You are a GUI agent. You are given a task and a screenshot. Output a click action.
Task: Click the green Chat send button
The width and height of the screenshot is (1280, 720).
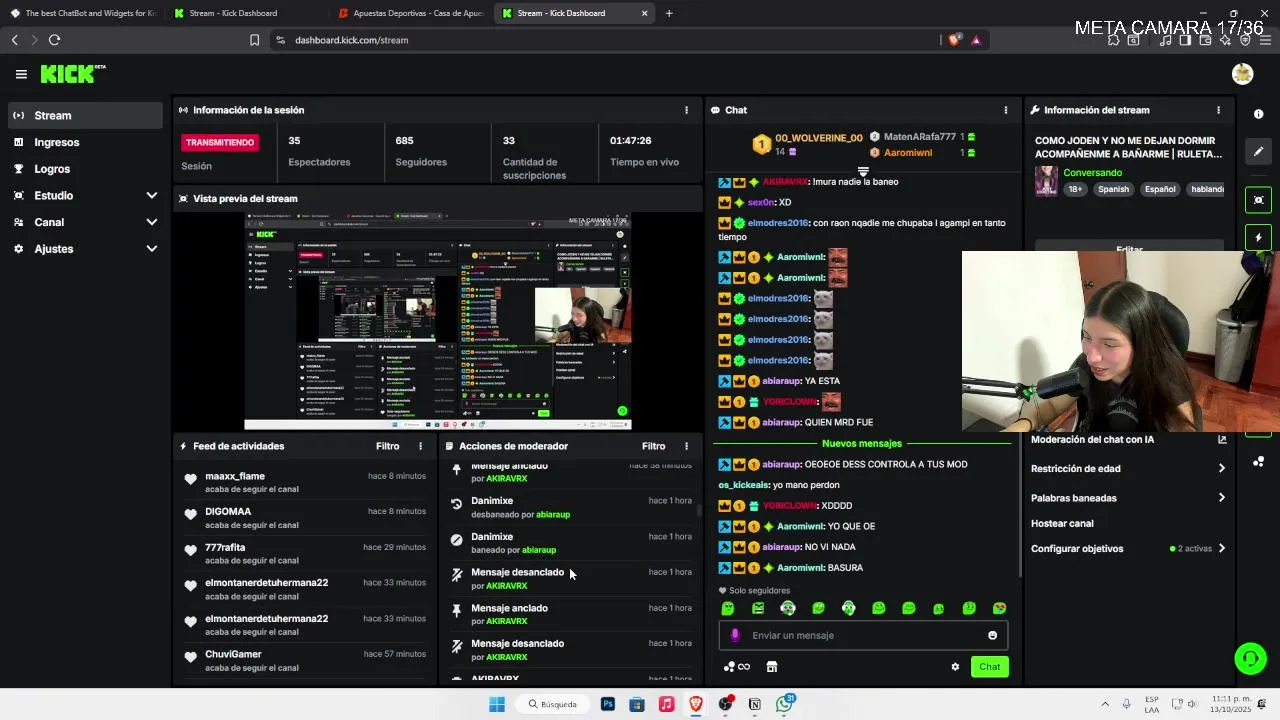point(989,667)
